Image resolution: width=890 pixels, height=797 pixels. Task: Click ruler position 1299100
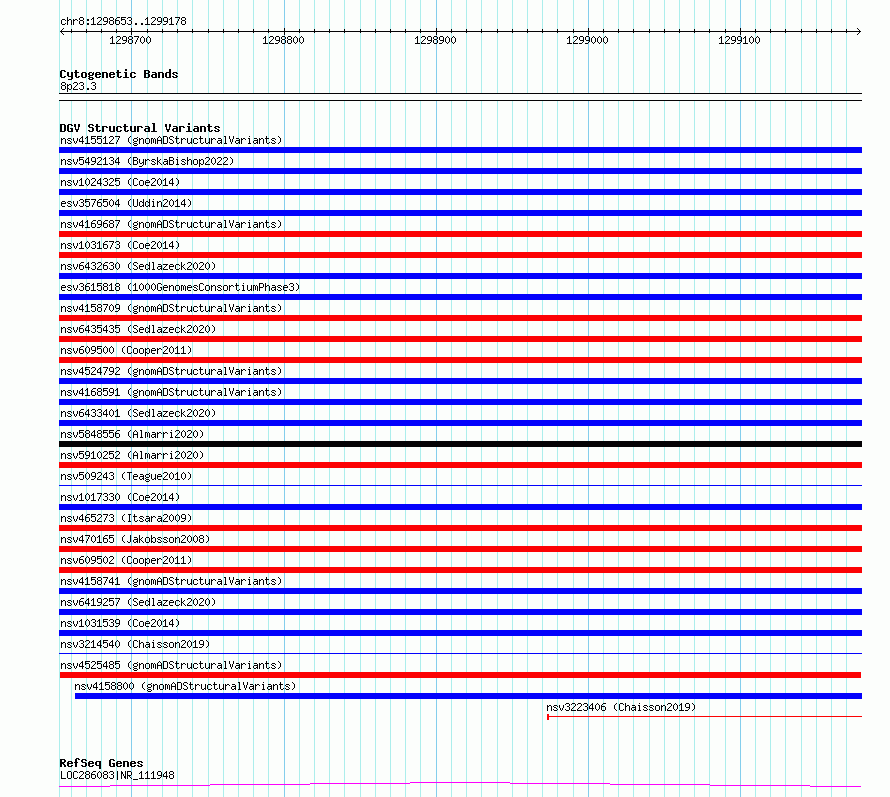pos(739,40)
